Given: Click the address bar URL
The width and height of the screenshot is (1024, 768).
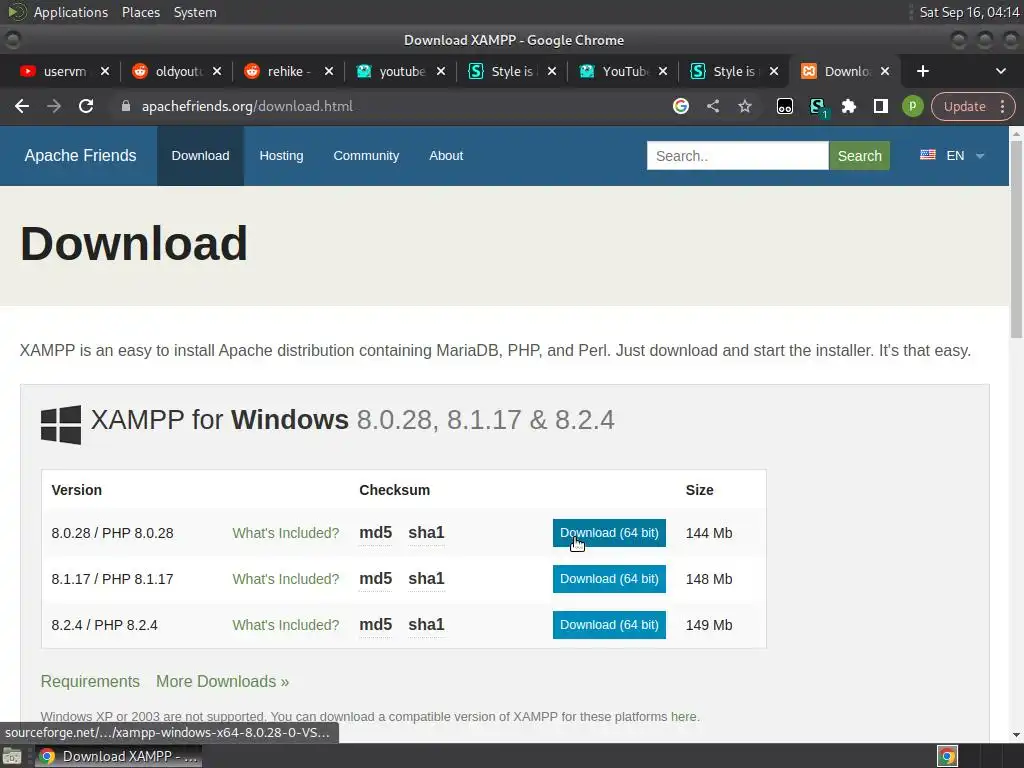Looking at the screenshot, I should tap(248, 106).
